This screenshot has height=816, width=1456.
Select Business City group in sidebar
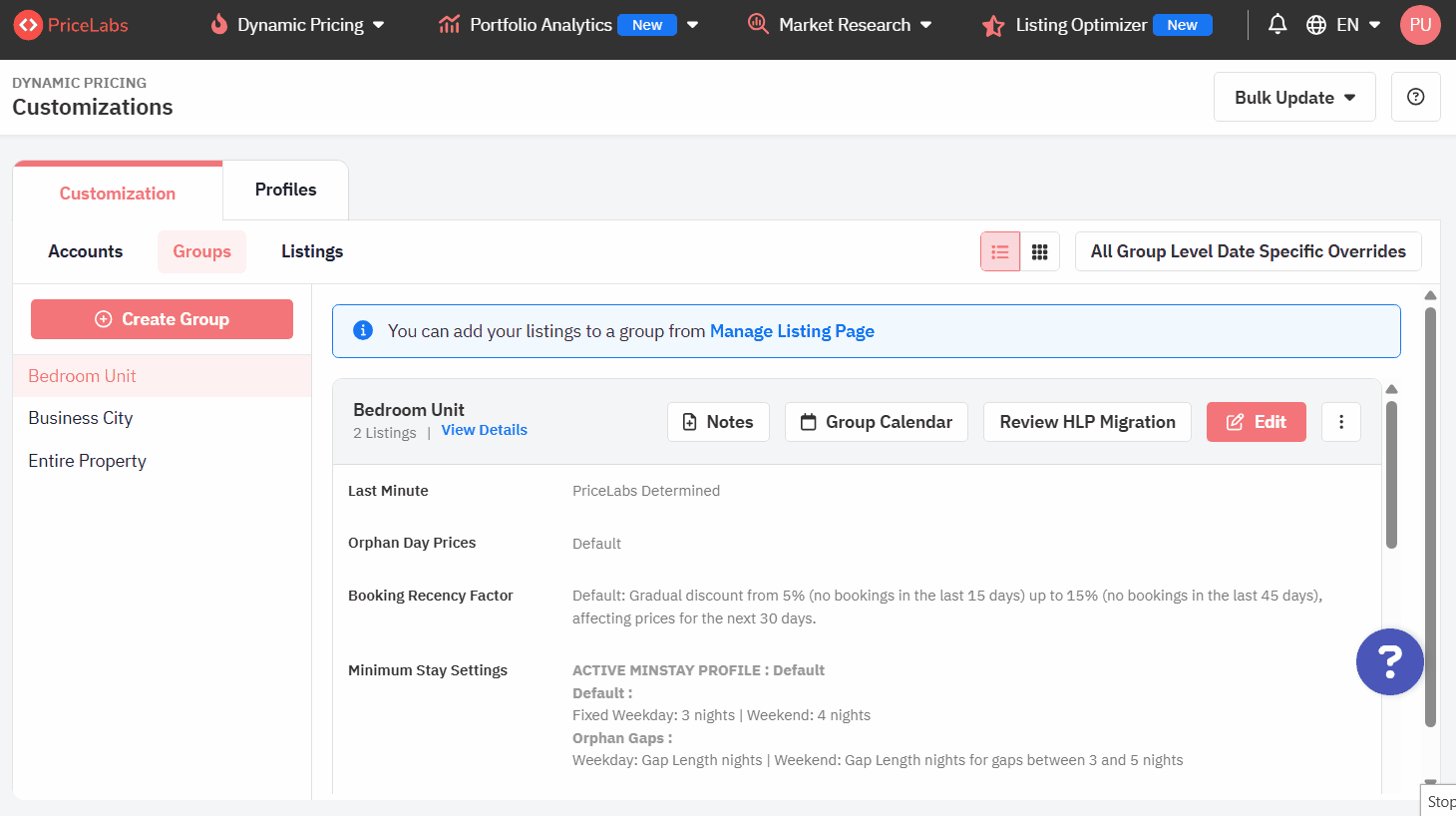pyautogui.click(x=81, y=418)
